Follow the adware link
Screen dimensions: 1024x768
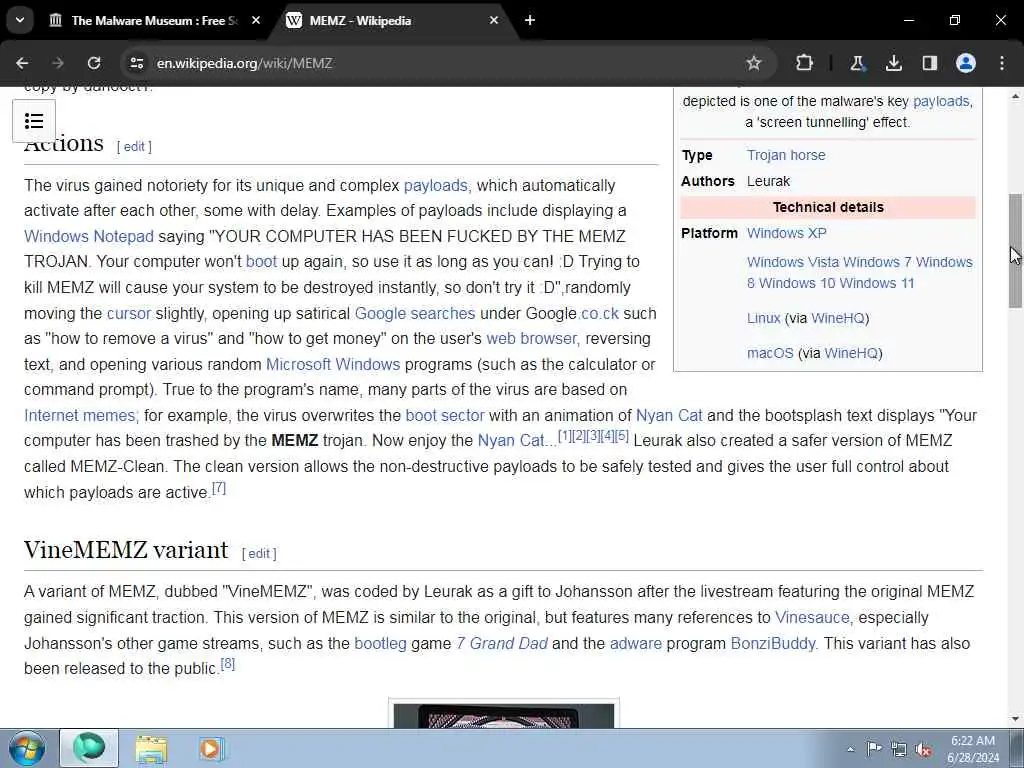[x=635, y=643]
